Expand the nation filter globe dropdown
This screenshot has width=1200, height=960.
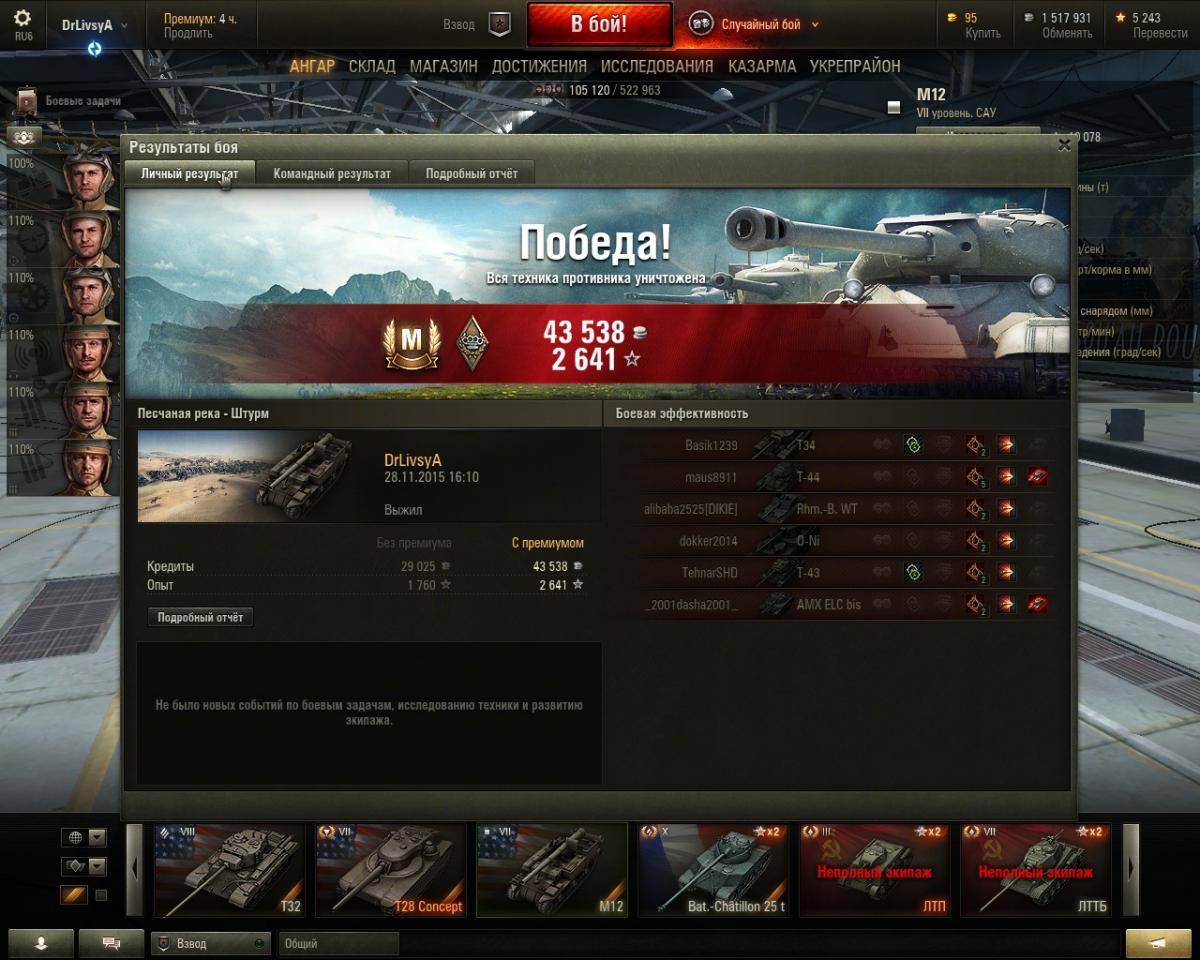click(x=83, y=837)
